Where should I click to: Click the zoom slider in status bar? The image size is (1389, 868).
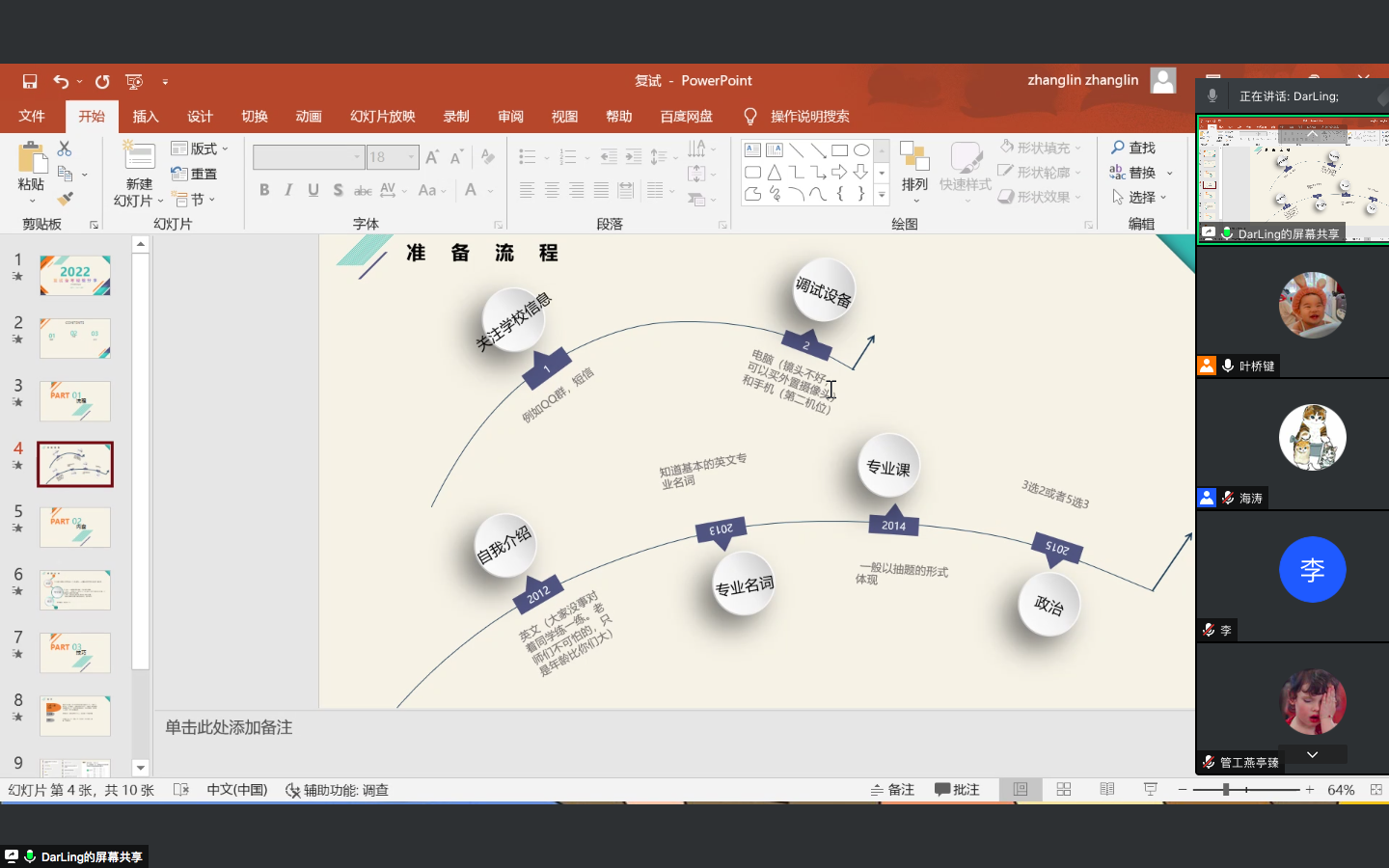click(x=1226, y=790)
